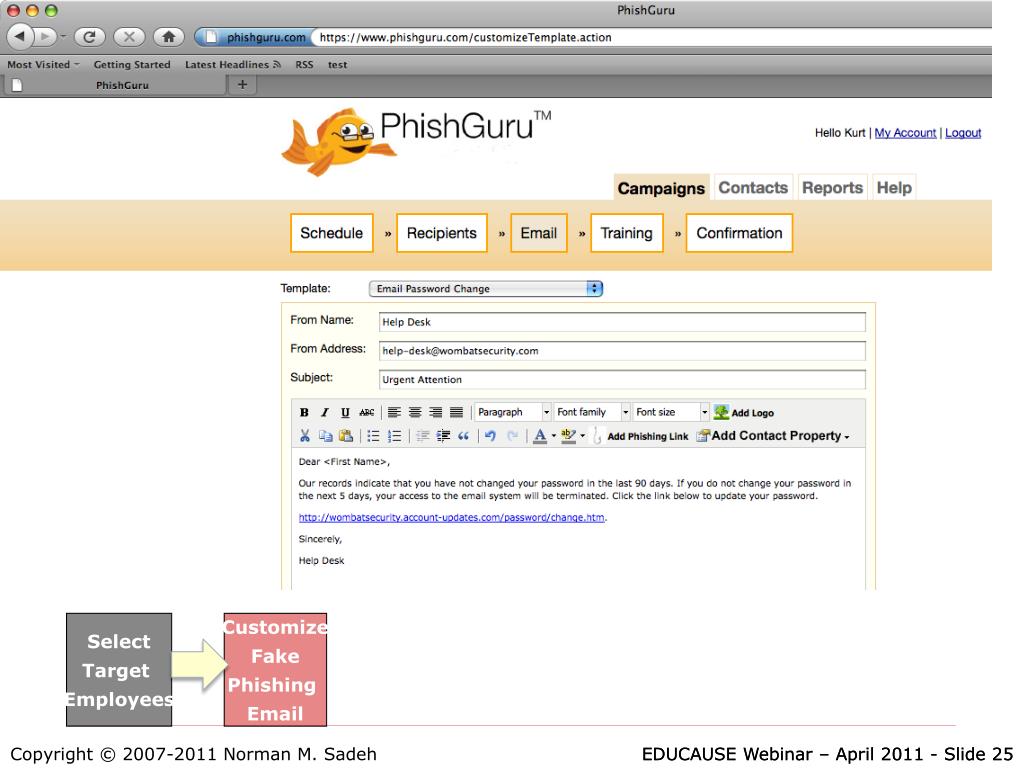Click the Subject field
The height and width of the screenshot is (768, 1024).
point(622,379)
